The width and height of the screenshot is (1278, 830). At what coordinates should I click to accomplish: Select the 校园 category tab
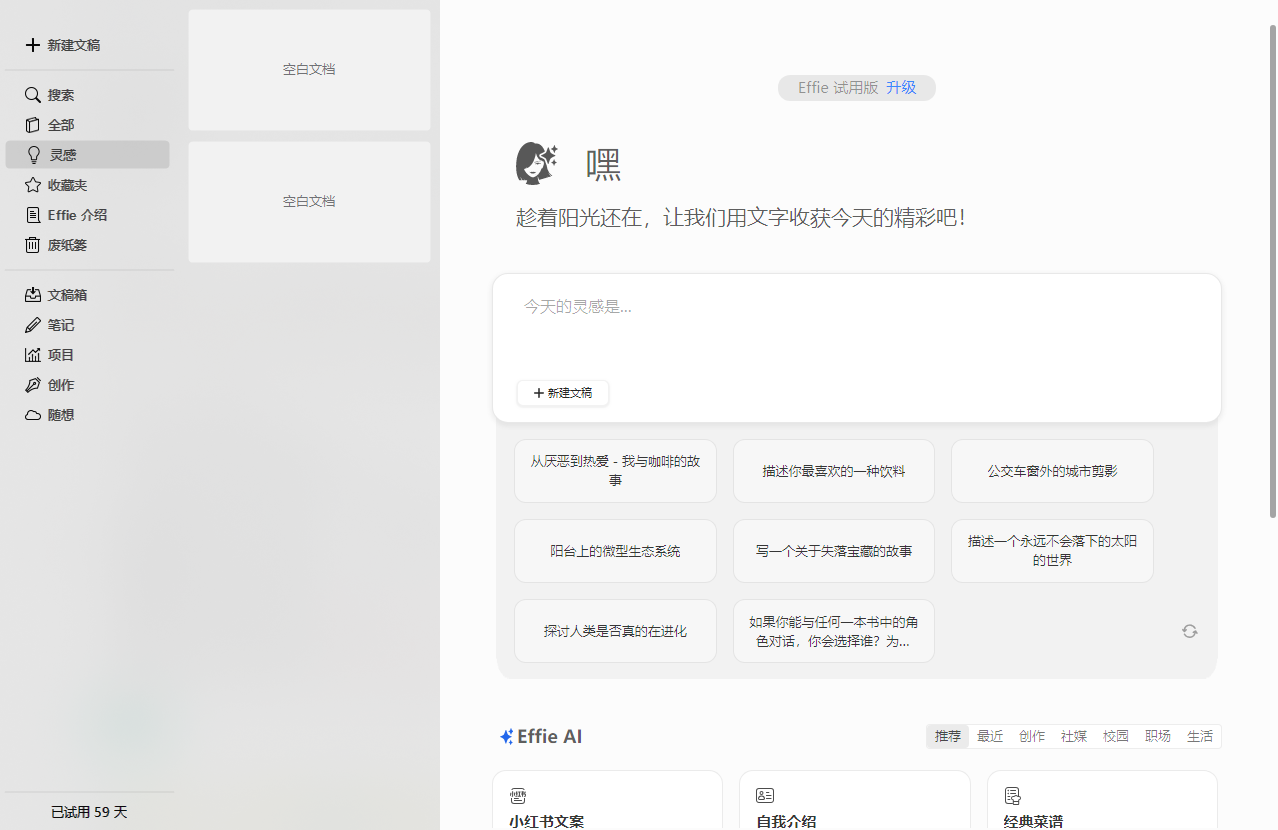1115,736
